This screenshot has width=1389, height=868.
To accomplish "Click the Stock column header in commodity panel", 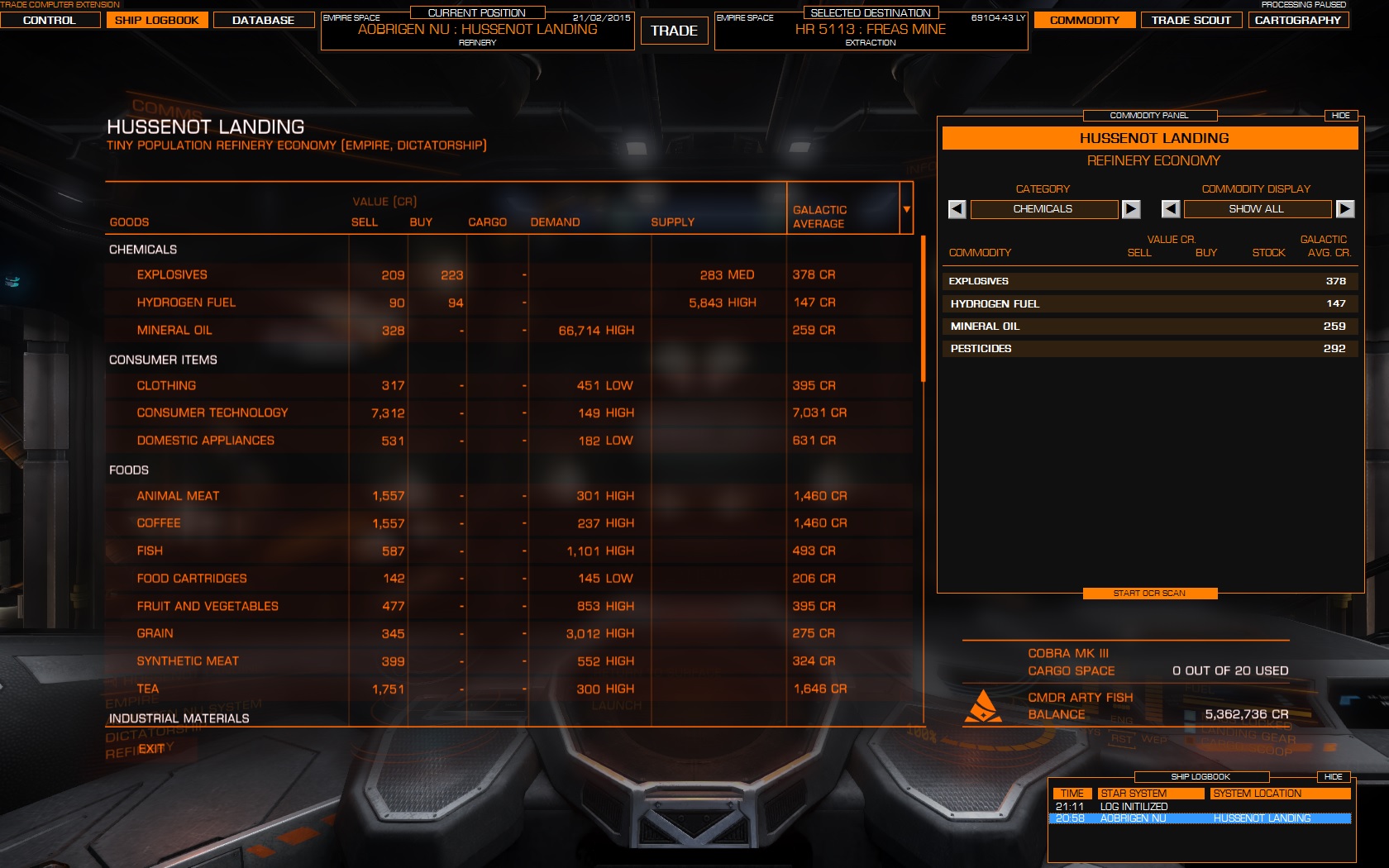I will 1269,253.
